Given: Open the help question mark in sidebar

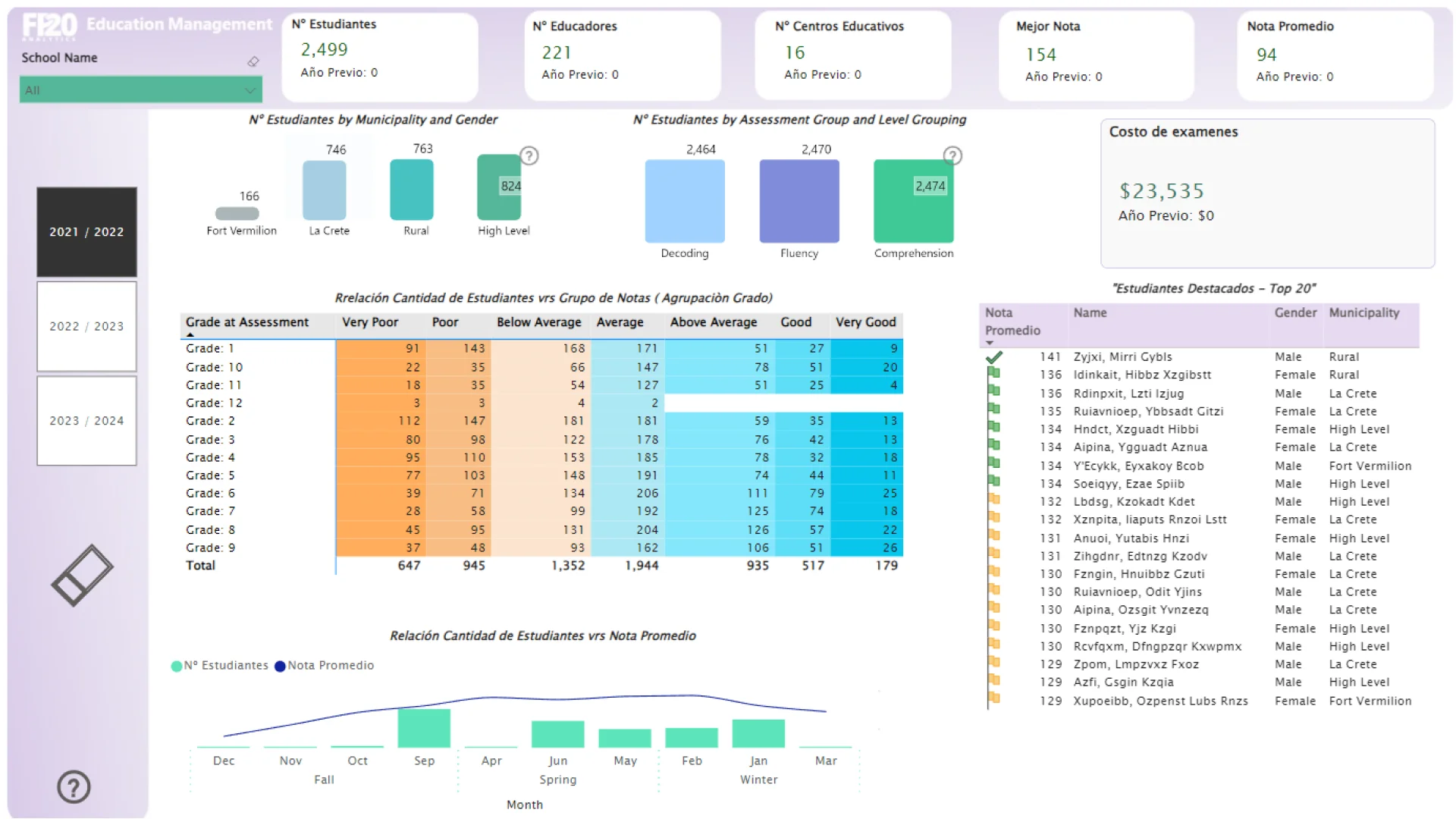Looking at the screenshot, I should [74, 787].
